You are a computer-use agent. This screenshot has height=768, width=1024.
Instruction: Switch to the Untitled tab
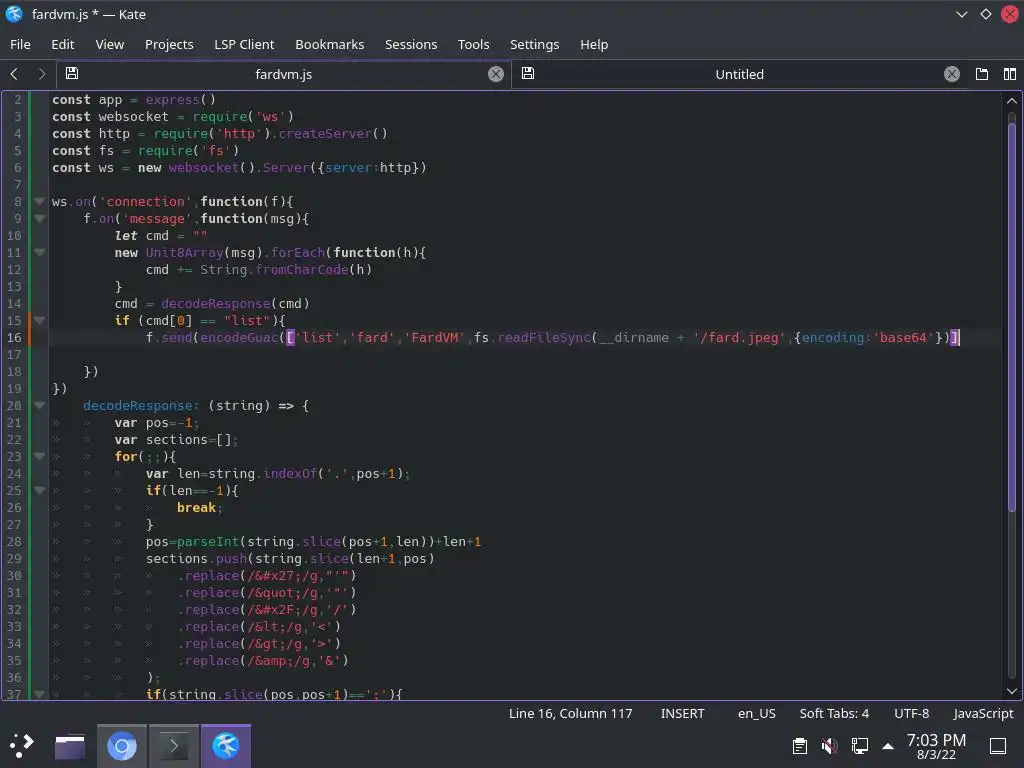739,74
